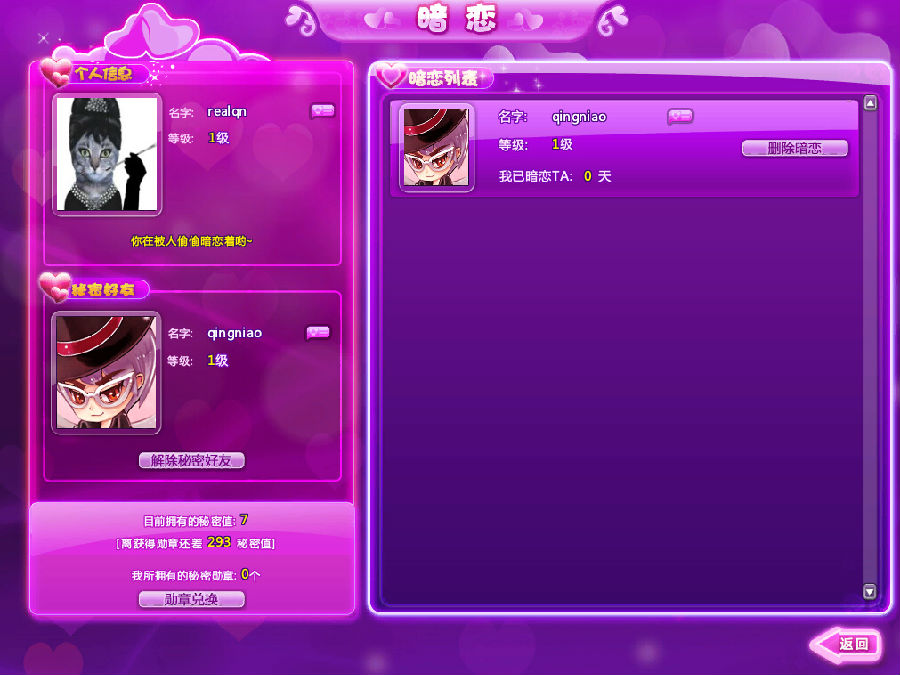
Task: Open the 勋章兑换 medal exchange
Action: pos(192,599)
